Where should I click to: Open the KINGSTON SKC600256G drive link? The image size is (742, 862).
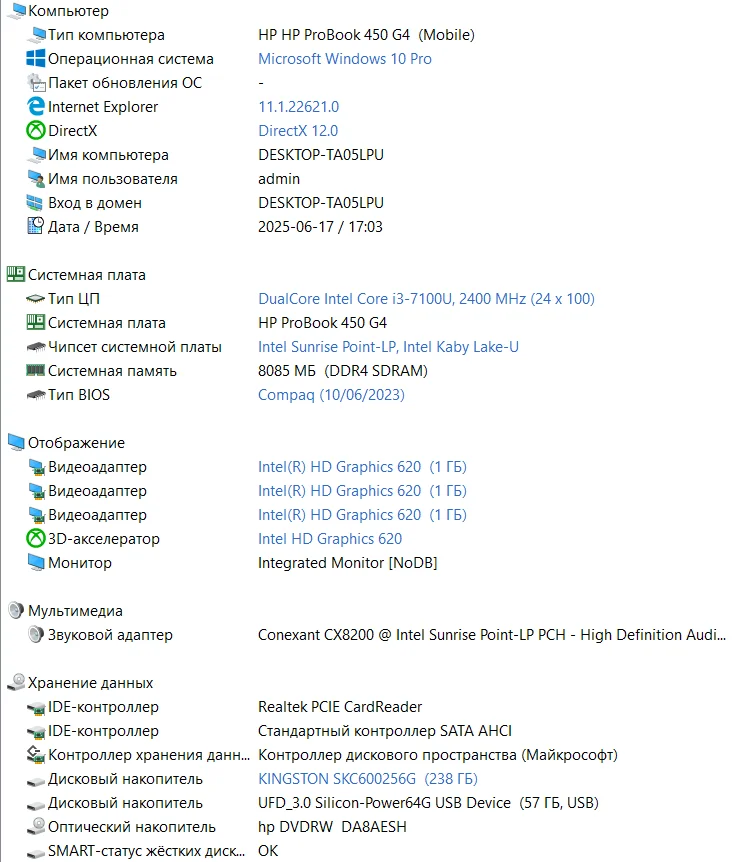tap(368, 779)
